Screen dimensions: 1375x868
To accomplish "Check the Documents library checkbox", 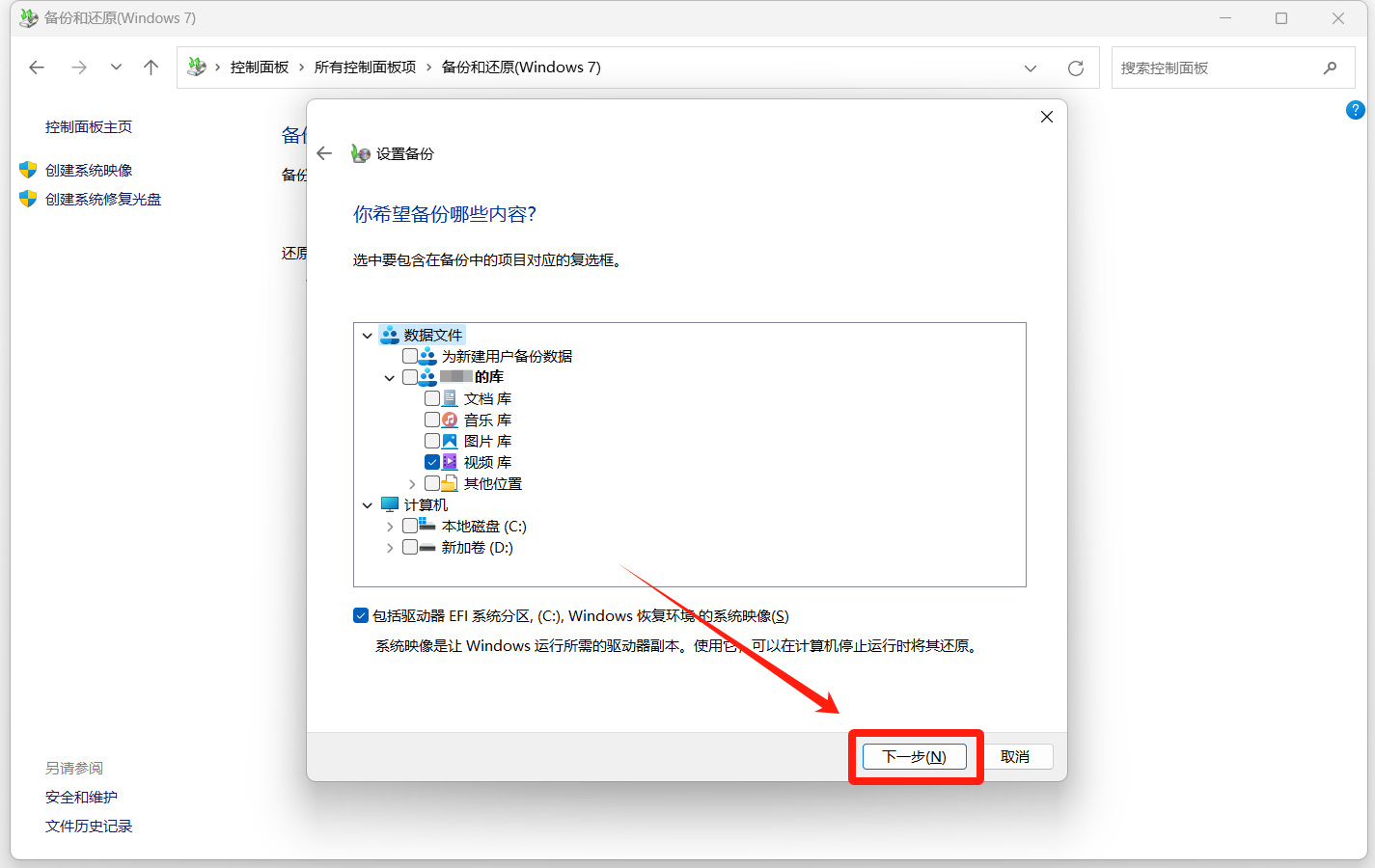I will pos(432,398).
